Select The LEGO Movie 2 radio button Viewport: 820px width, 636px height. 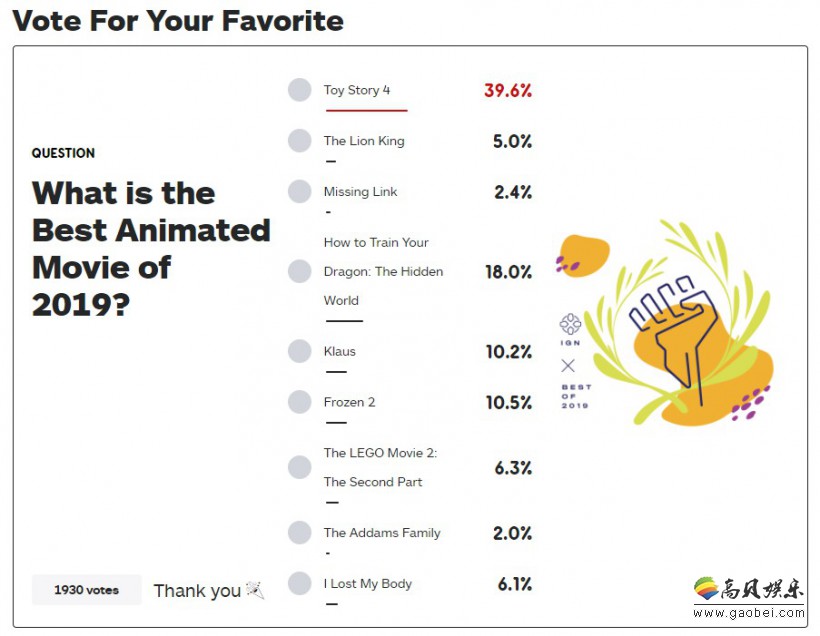300,467
